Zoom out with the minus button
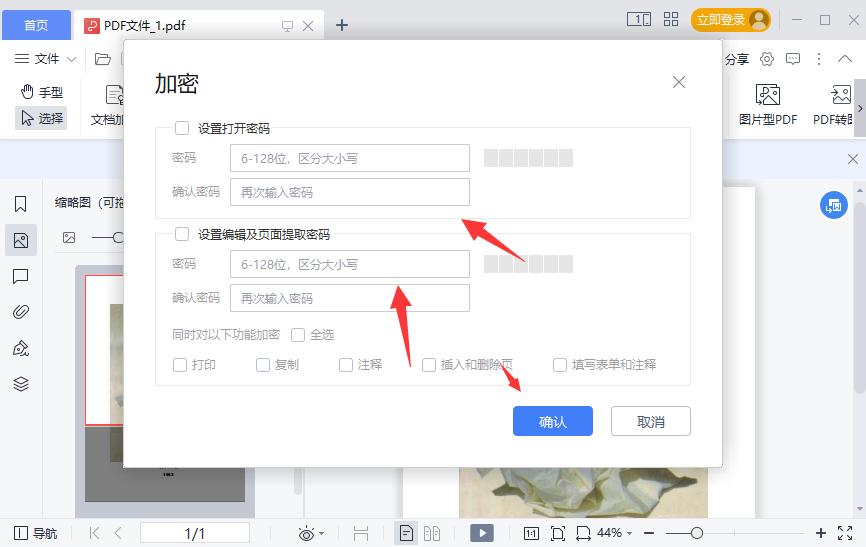The width and height of the screenshot is (866, 547). tap(650, 533)
